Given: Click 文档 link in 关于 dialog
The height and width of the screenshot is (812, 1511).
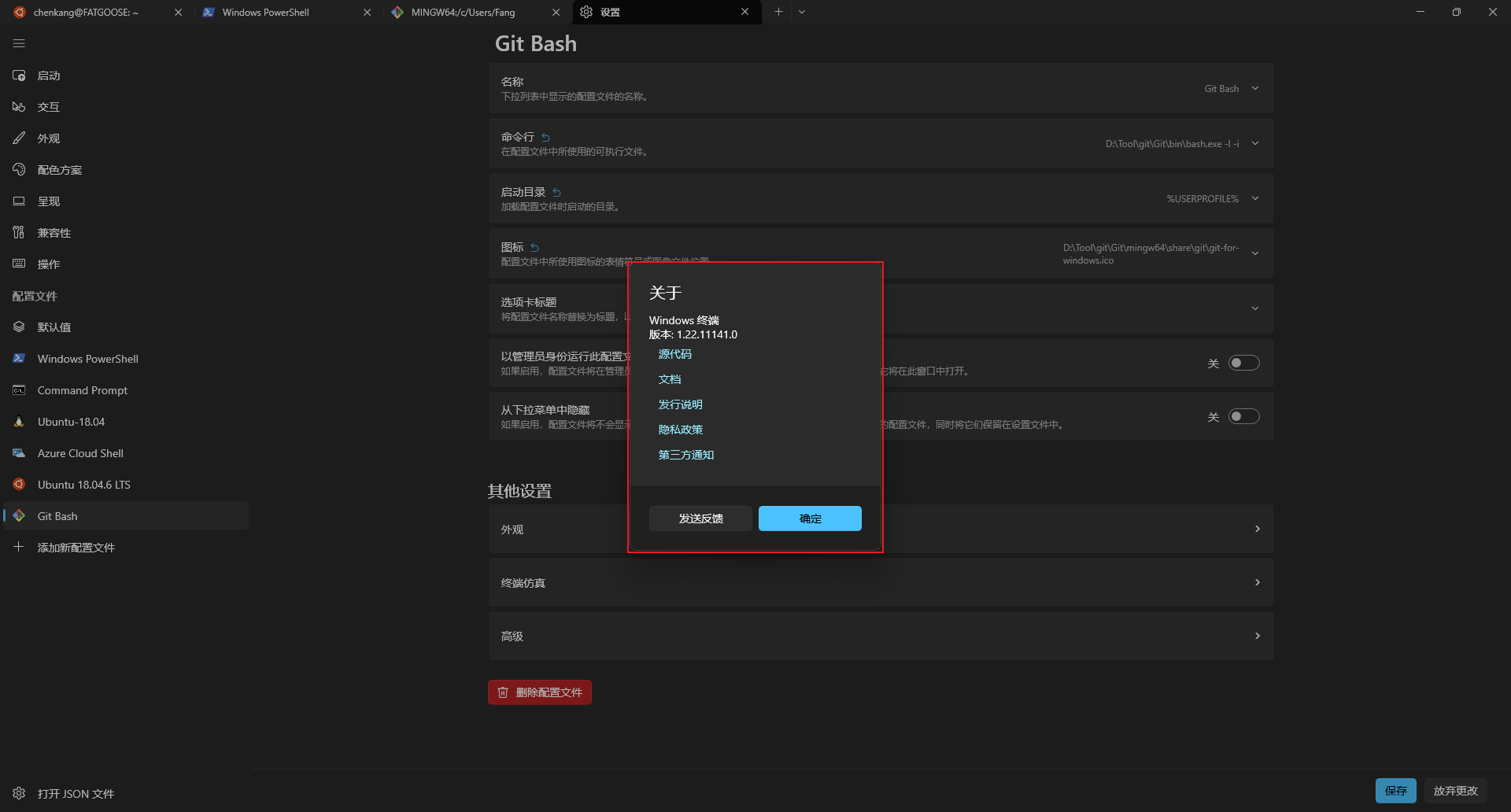Looking at the screenshot, I should [x=670, y=379].
